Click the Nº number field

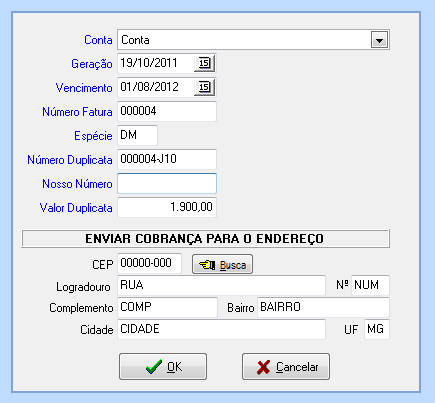pyautogui.click(x=370, y=285)
